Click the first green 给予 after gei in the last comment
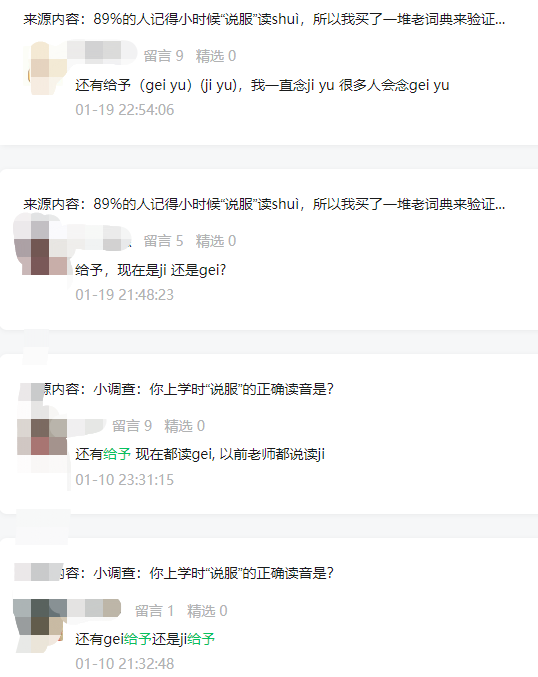 click(138, 639)
